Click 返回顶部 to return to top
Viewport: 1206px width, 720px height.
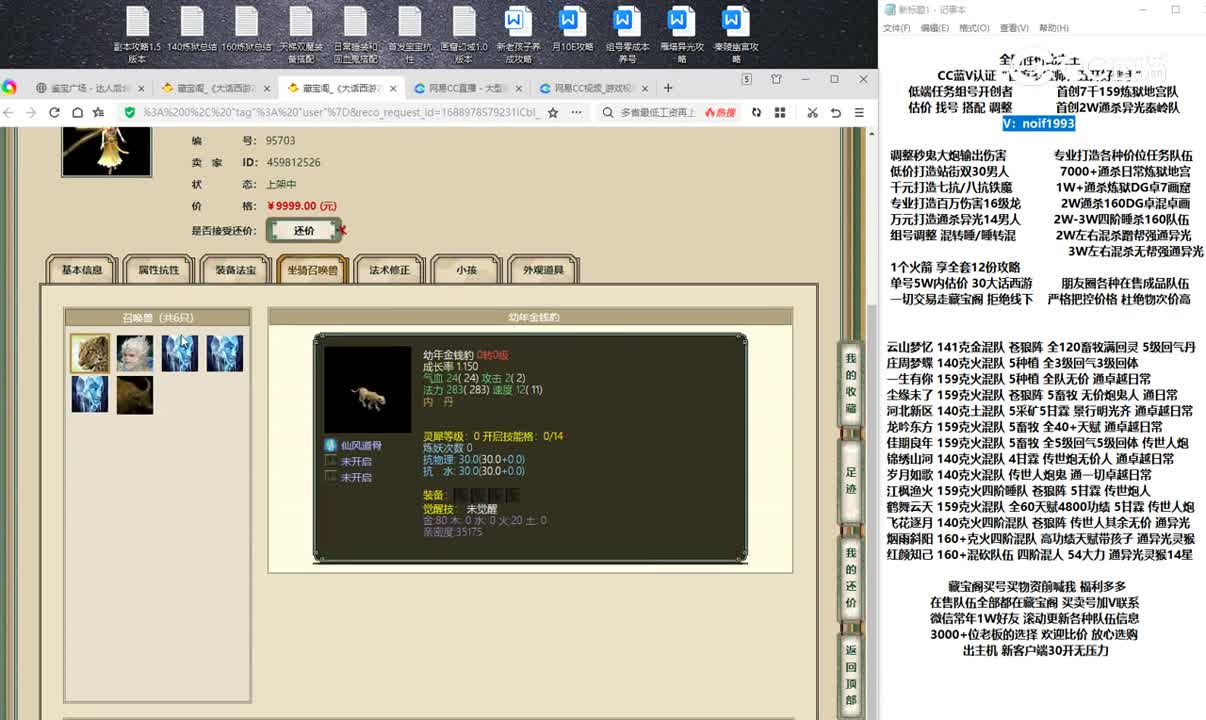851,674
